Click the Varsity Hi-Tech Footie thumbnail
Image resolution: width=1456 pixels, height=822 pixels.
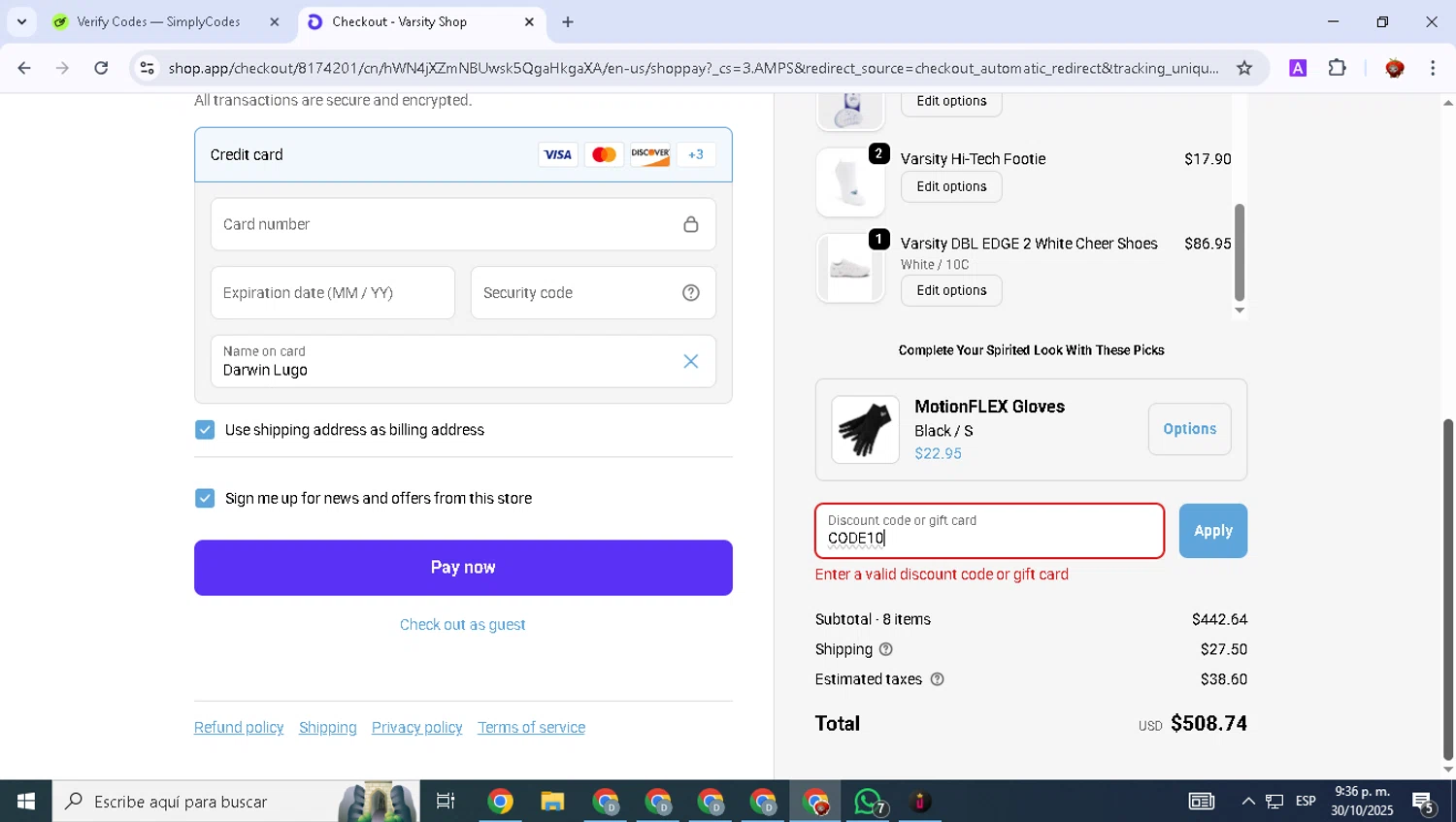850,182
